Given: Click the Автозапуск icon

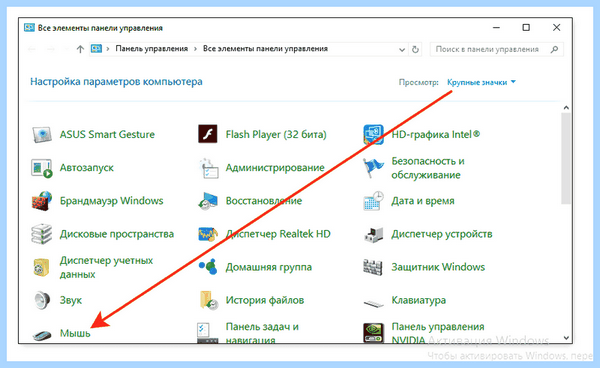Looking at the screenshot, I should [x=41, y=168].
